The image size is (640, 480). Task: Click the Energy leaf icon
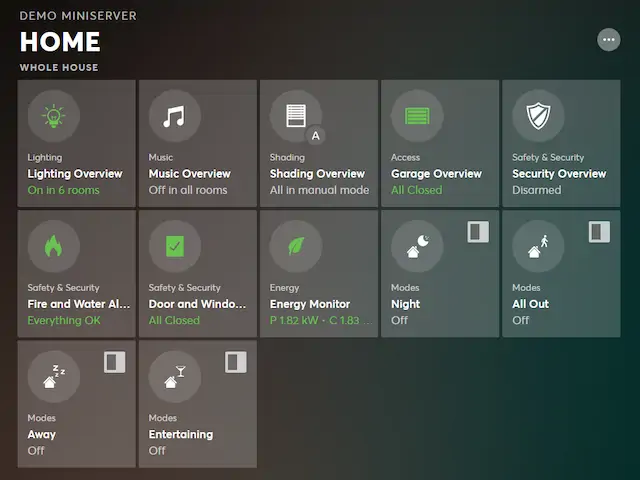[x=296, y=246]
